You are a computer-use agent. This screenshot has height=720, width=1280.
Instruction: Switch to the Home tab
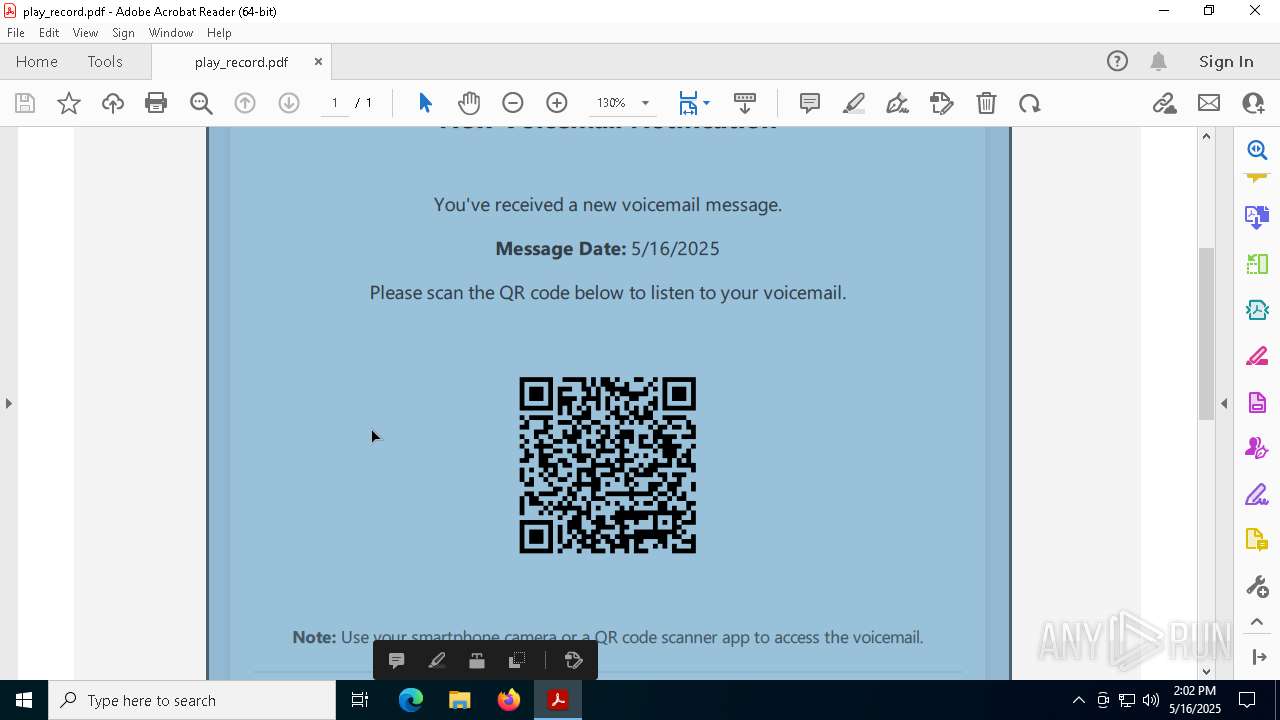pyautogui.click(x=37, y=62)
